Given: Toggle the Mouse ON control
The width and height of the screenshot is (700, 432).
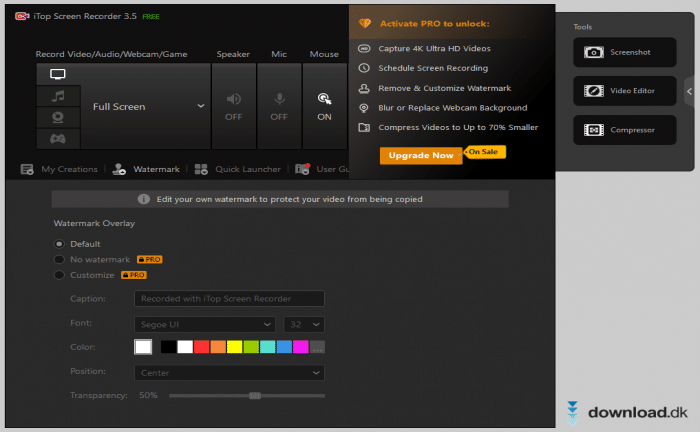Looking at the screenshot, I should click(x=325, y=106).
